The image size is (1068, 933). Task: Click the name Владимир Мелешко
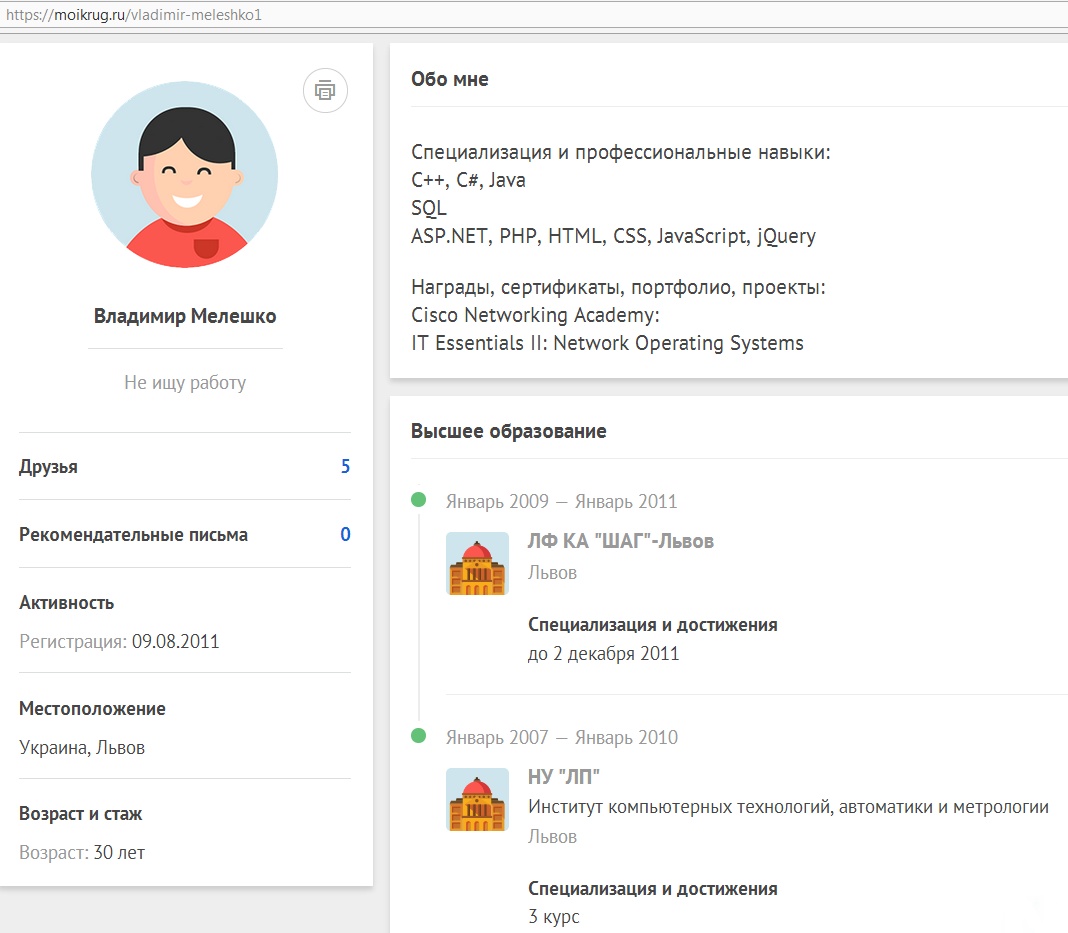185,316
